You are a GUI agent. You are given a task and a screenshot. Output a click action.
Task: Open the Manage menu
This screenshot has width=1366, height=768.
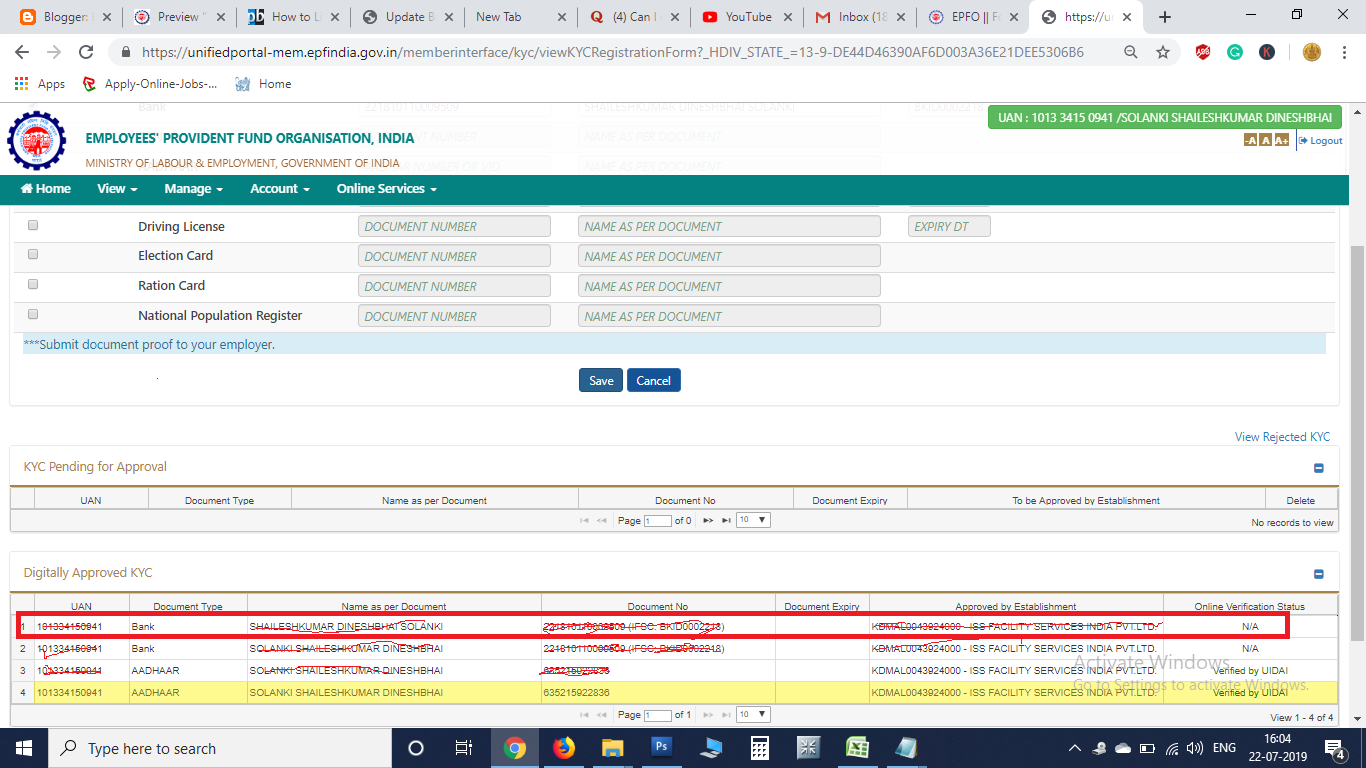pos(192,189)
